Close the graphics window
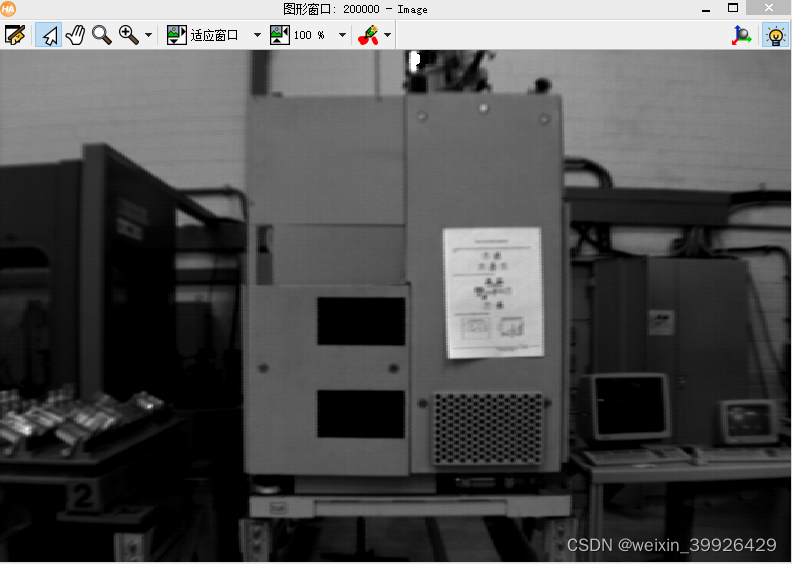Screen dimensions: 792x564 click(x=769, y=8)
